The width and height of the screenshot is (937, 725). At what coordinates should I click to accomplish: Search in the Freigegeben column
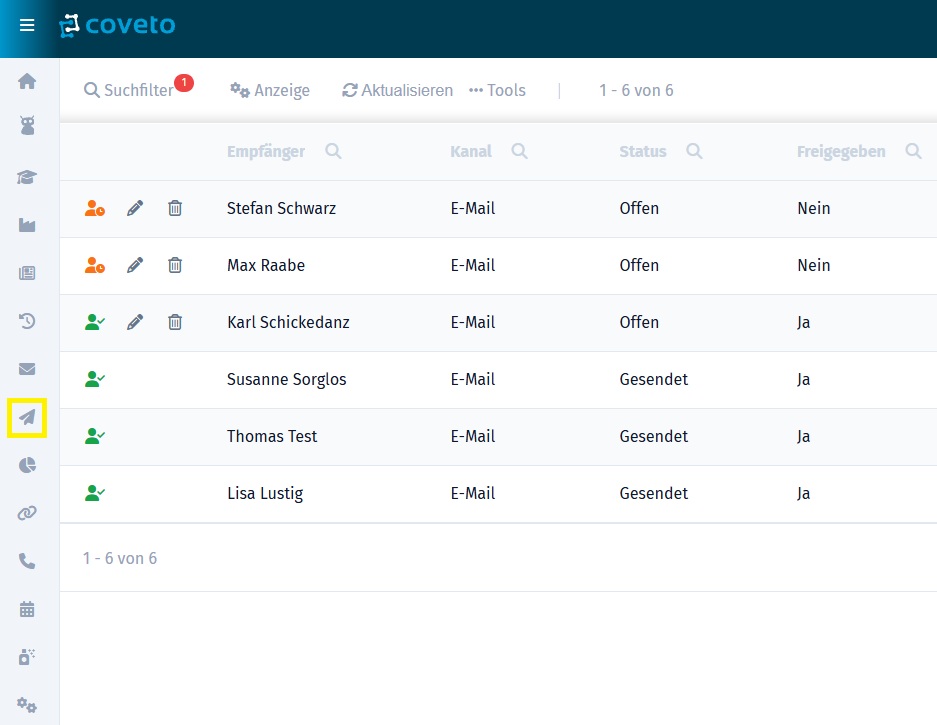coord(913,151)
